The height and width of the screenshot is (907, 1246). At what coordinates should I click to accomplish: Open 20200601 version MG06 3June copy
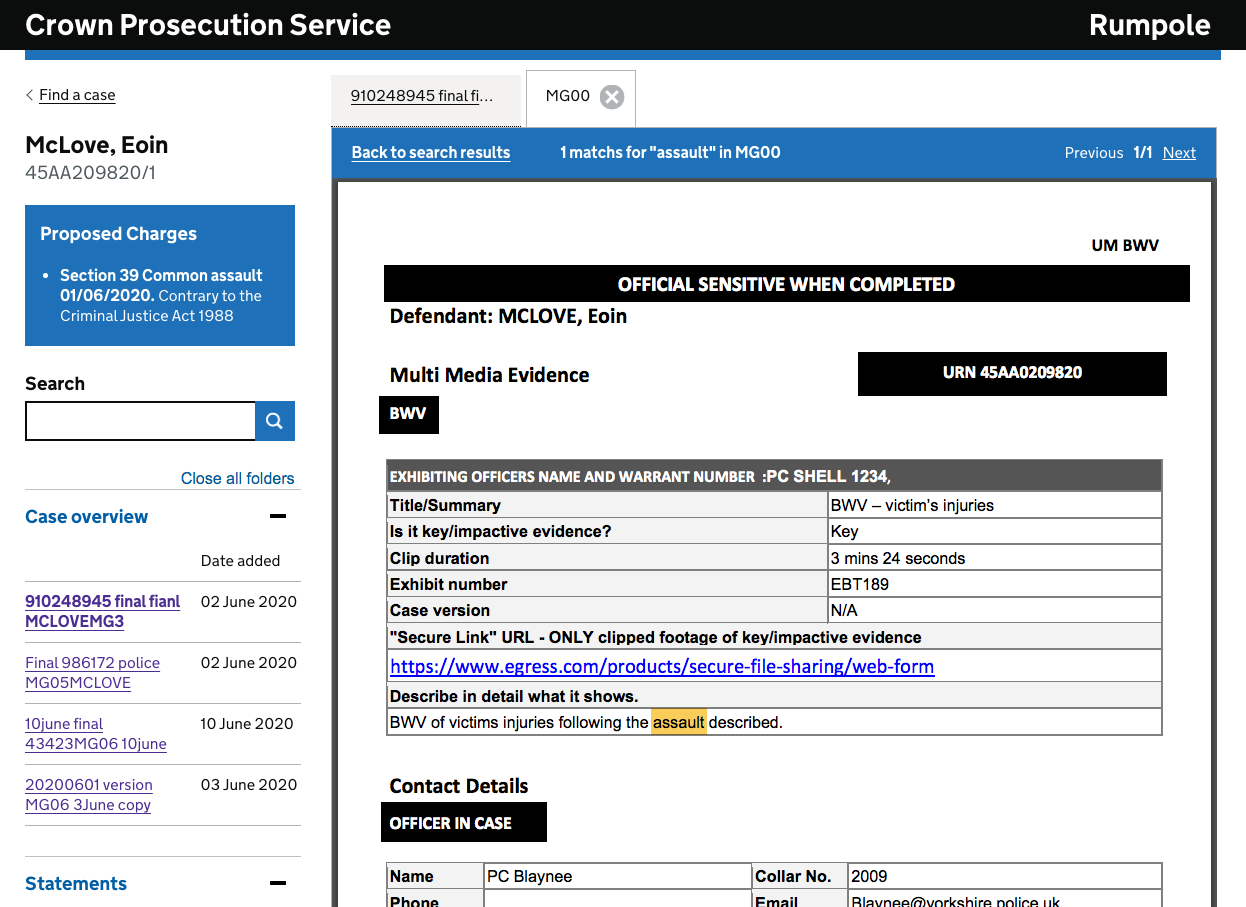[x=89, y=794]
